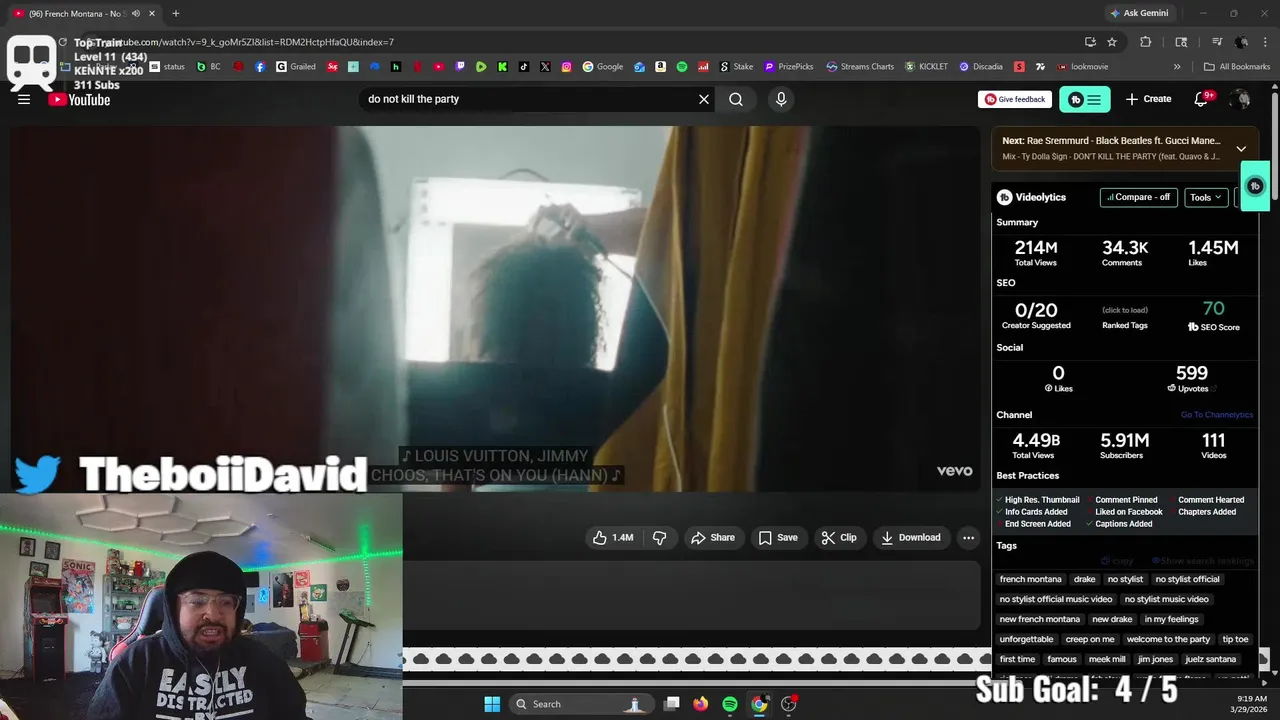Click the floating TubeBuddy side tab
Image resolution: width=1280 pixels, height=720 pixels.
(x=1255, y=186)
